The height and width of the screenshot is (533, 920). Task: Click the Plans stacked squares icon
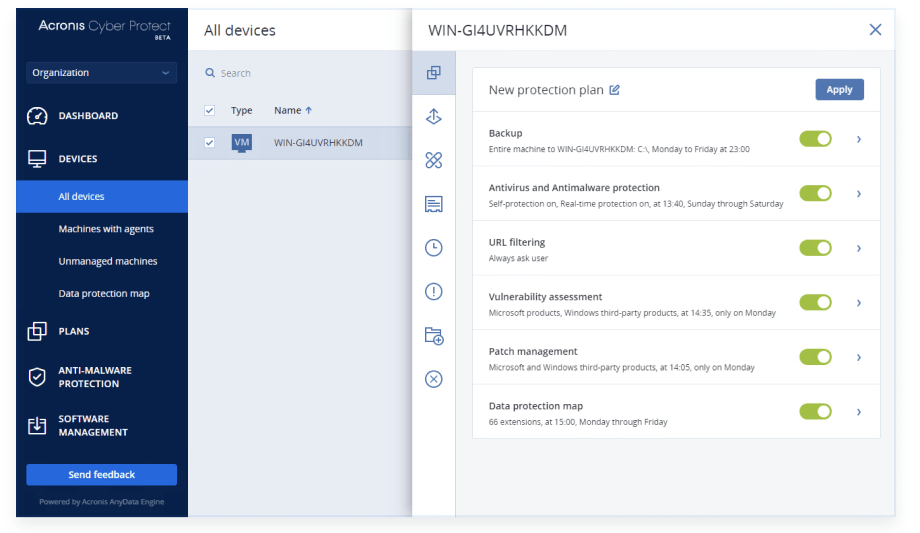point(37,331)
